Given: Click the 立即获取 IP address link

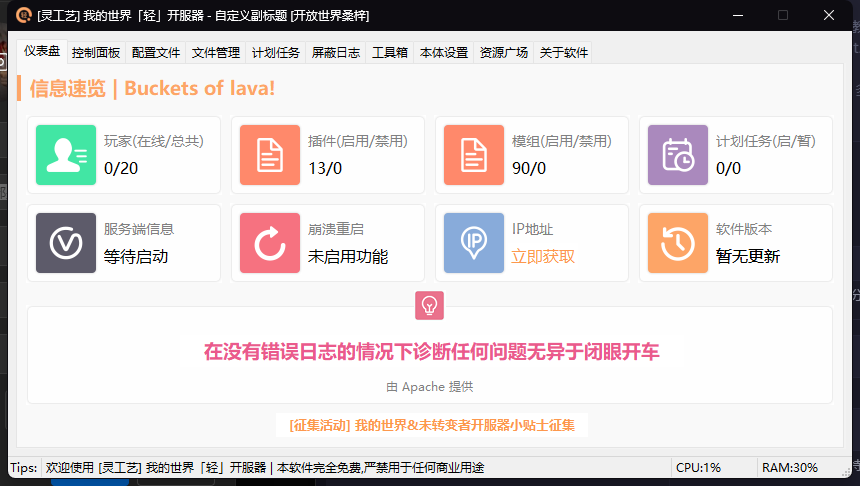Looking at the screenshot, I should 543,256.
